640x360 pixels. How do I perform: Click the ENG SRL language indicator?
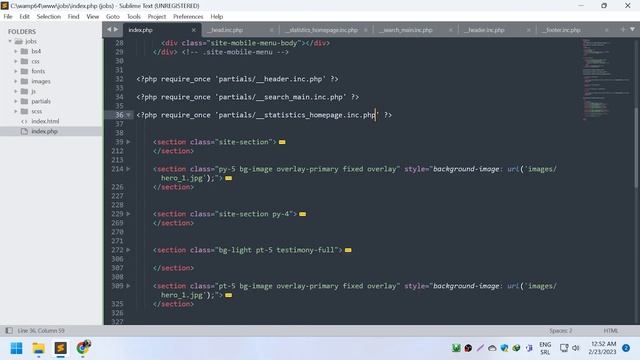(545, 348)
